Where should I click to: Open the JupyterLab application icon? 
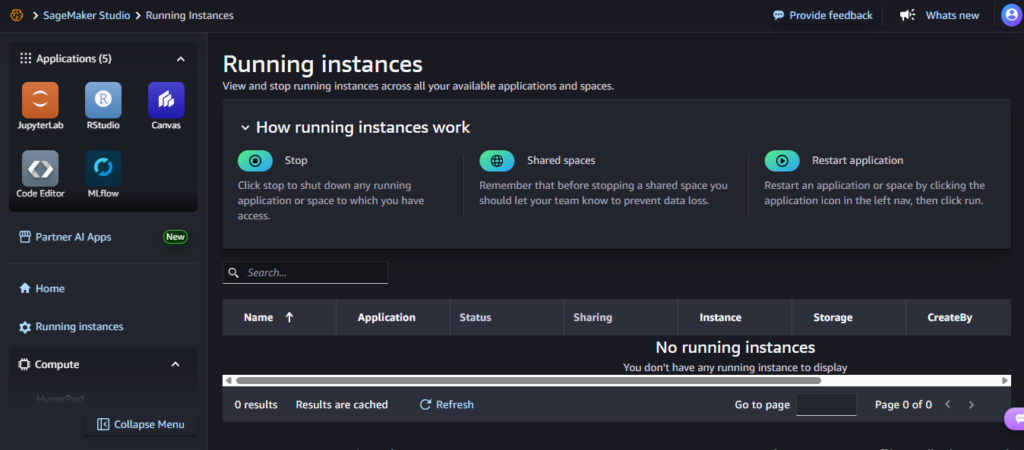[x=40, y=100]
